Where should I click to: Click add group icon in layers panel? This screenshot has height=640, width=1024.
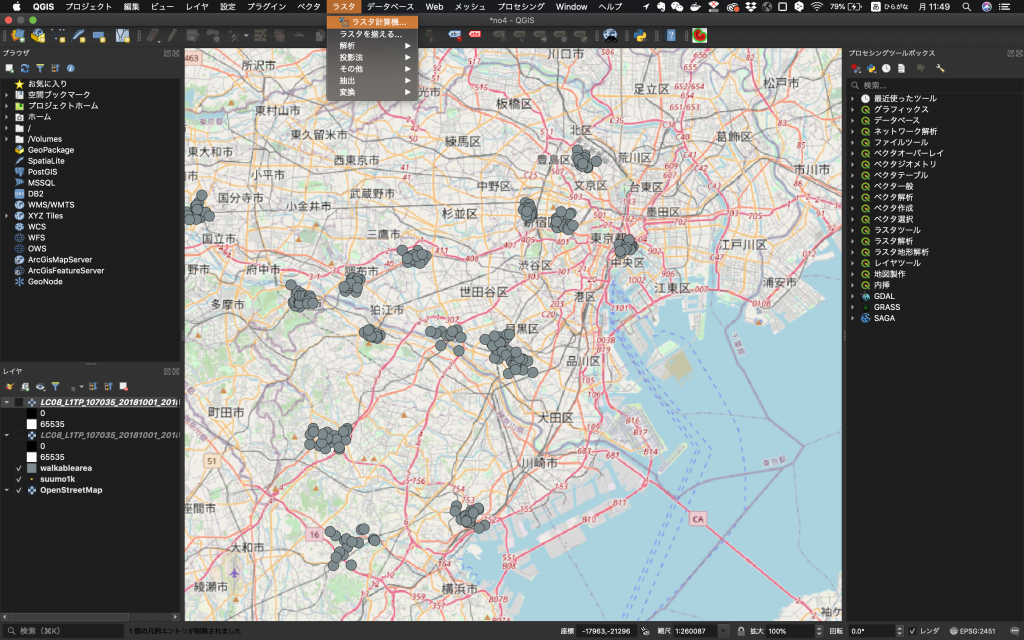(25, 387)
